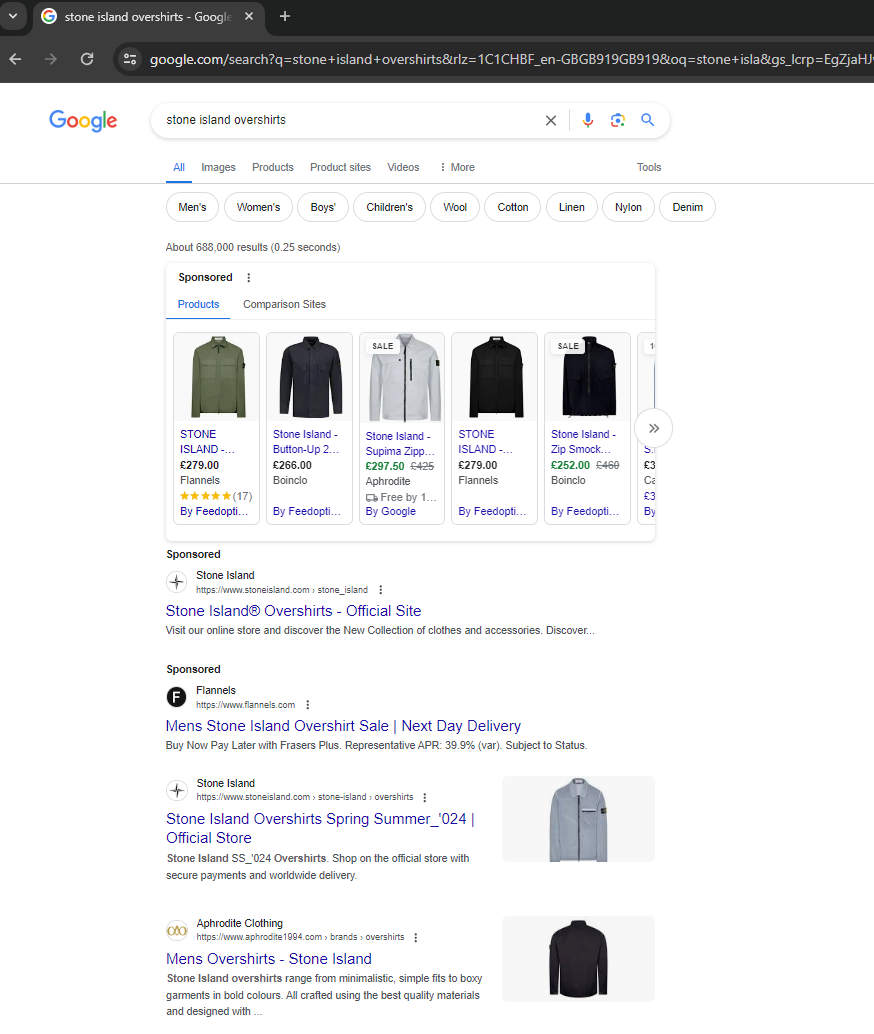Open three-dot menu for Stone Island ad

coord(381,590)
